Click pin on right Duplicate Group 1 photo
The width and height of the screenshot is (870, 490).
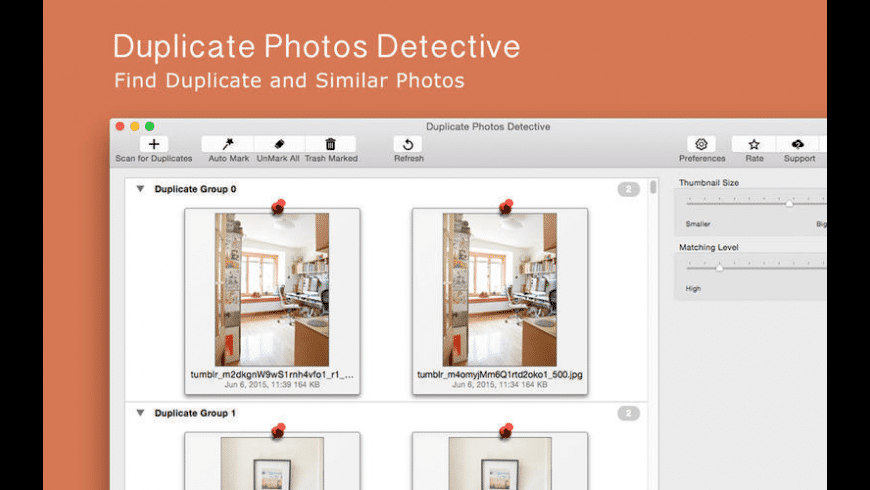pos(506,431)
